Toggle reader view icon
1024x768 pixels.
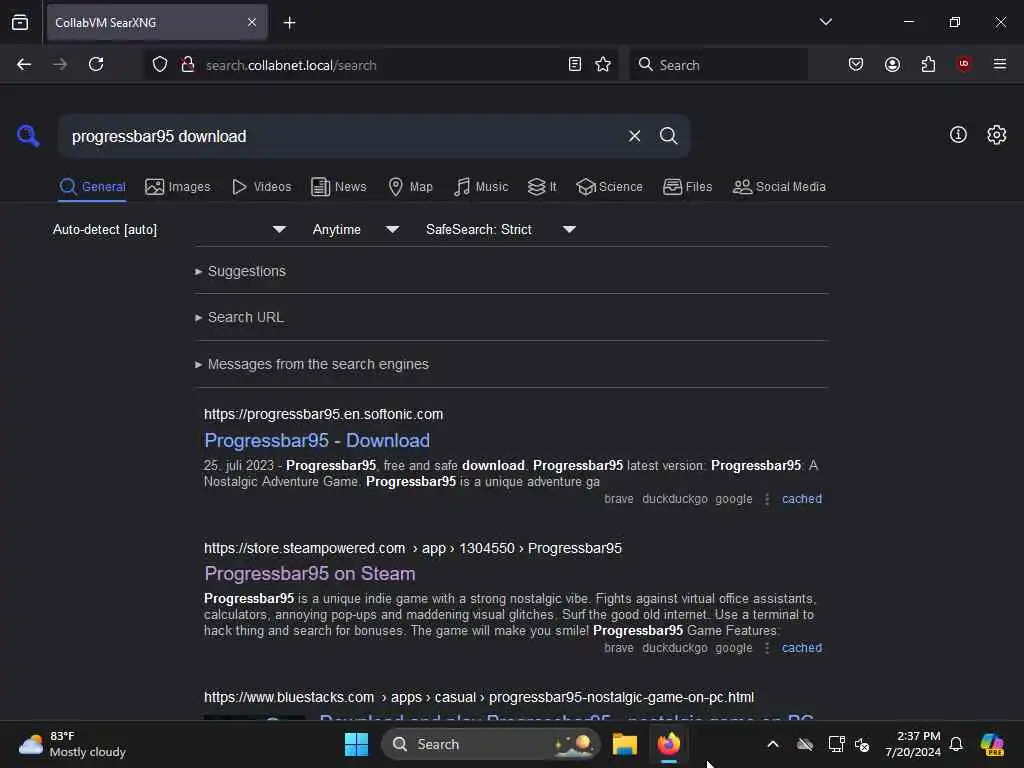click(575, 64)
